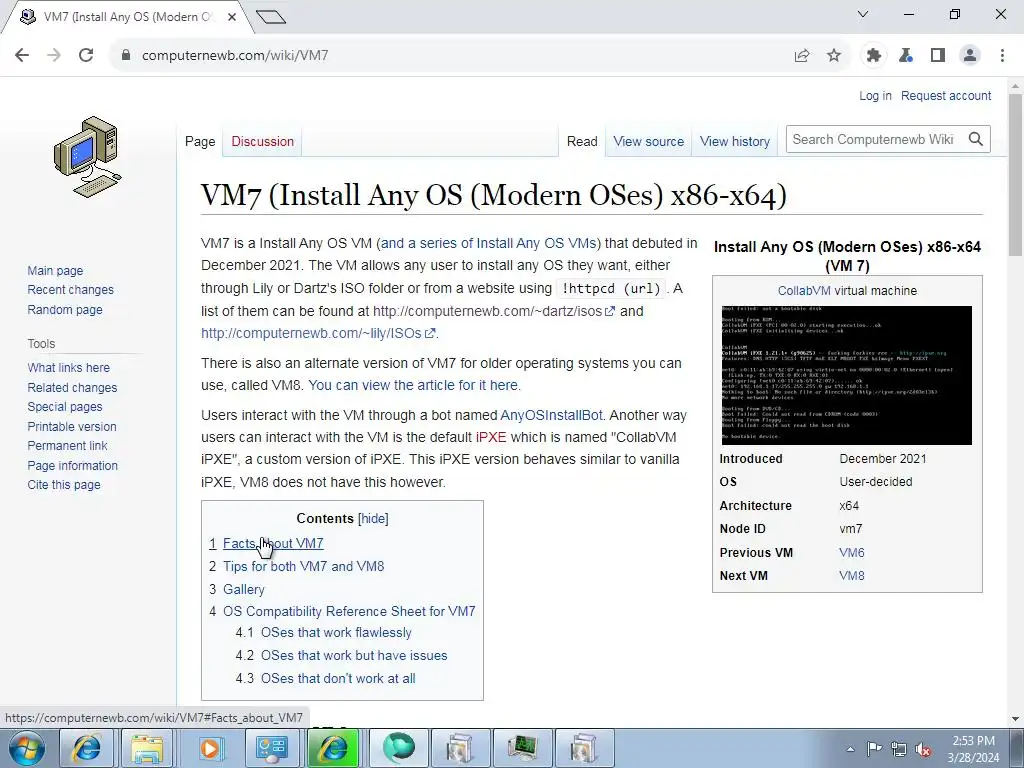
Task: Click Cite this page link
Action: 64,485
